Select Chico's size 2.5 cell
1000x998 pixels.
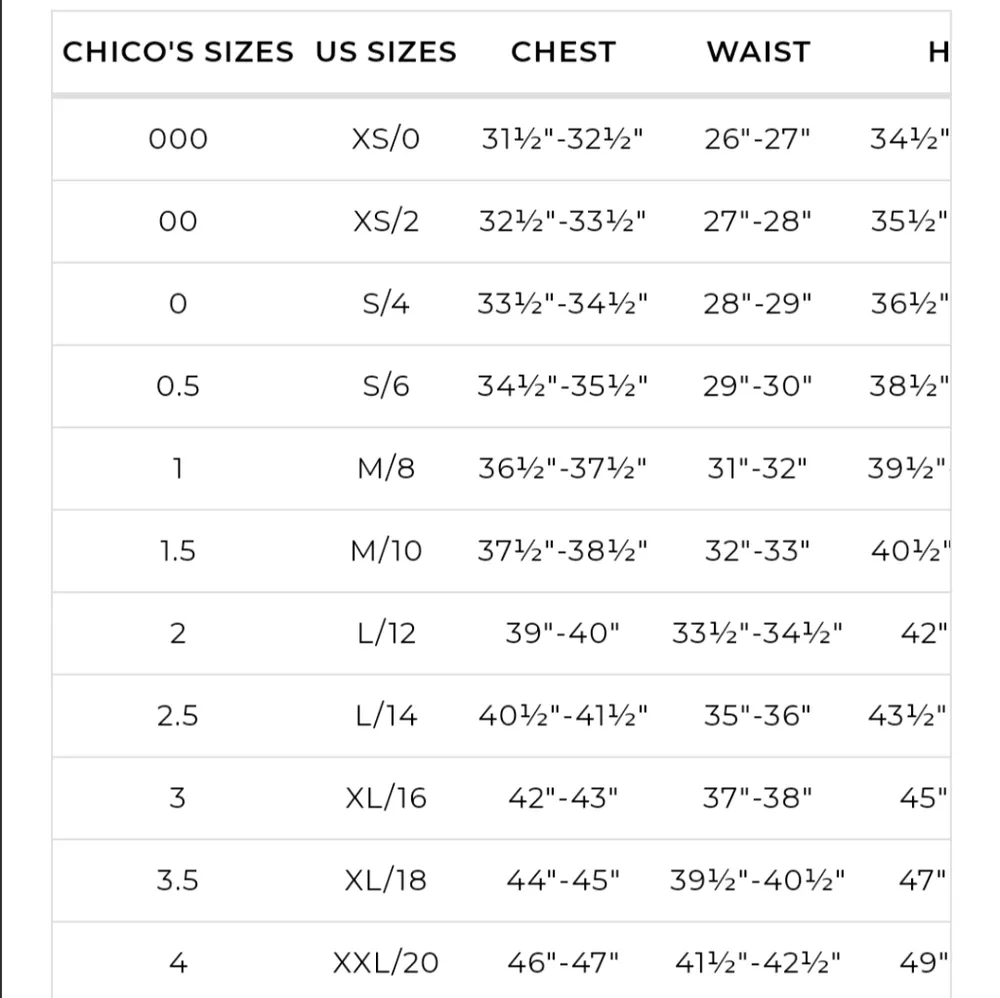coord(178,716)
